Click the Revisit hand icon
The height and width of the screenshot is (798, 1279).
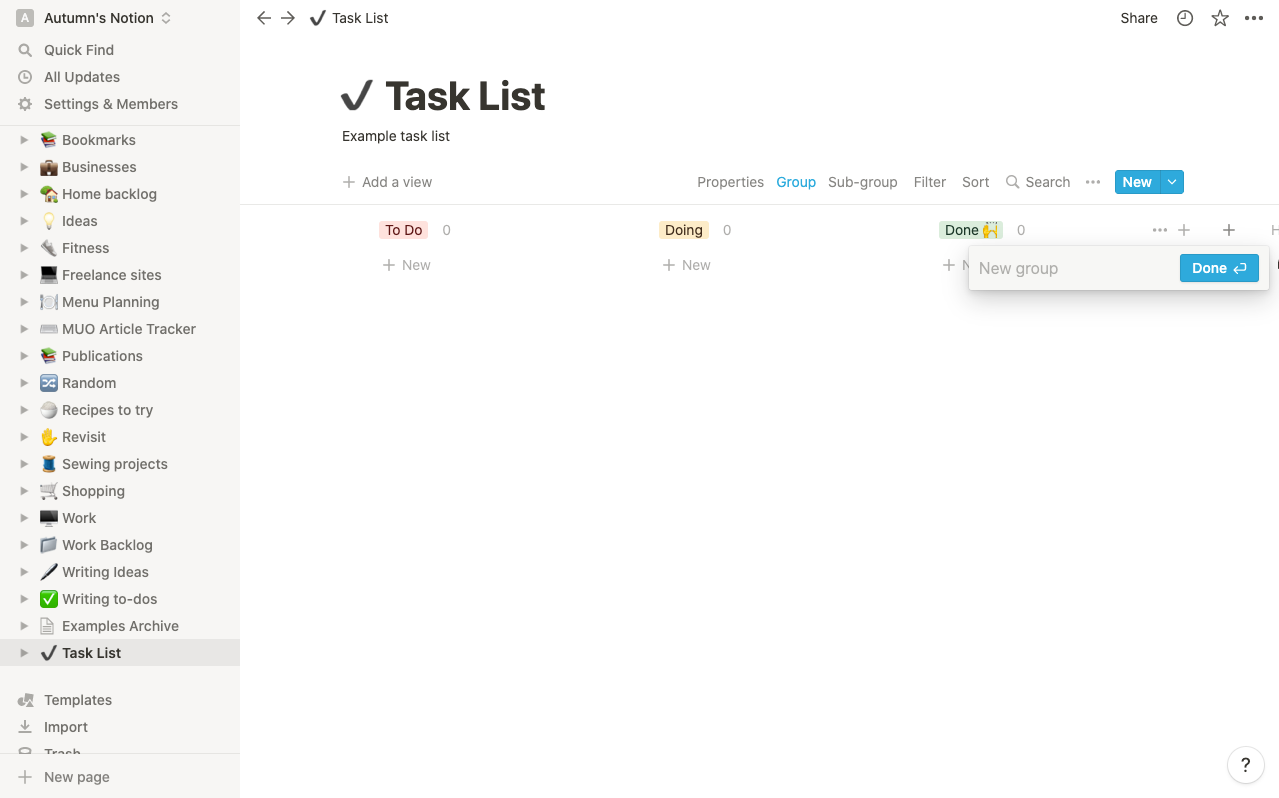click(x=48, y=437)
